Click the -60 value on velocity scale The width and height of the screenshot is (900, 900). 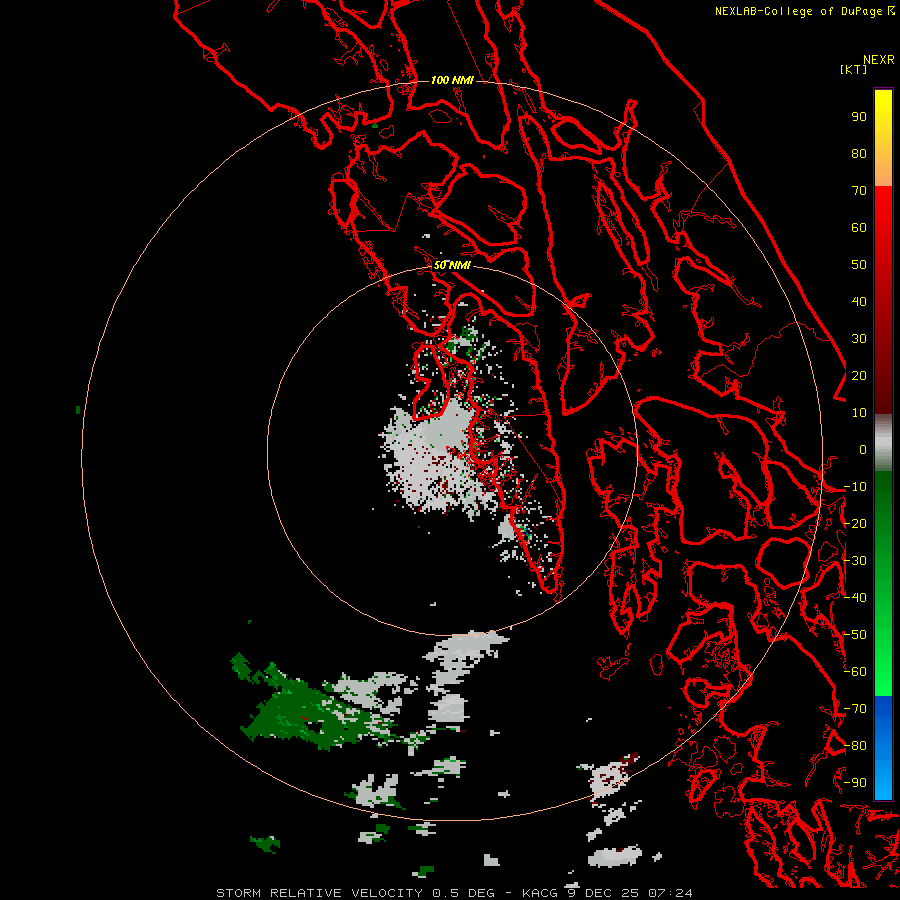tap(855, 672)
